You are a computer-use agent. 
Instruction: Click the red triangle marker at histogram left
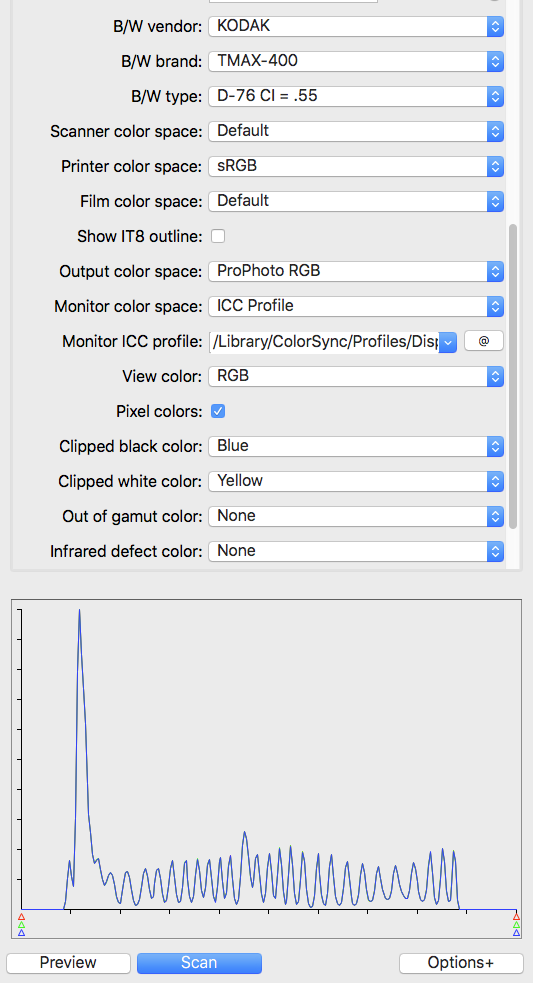click(21, 917)
